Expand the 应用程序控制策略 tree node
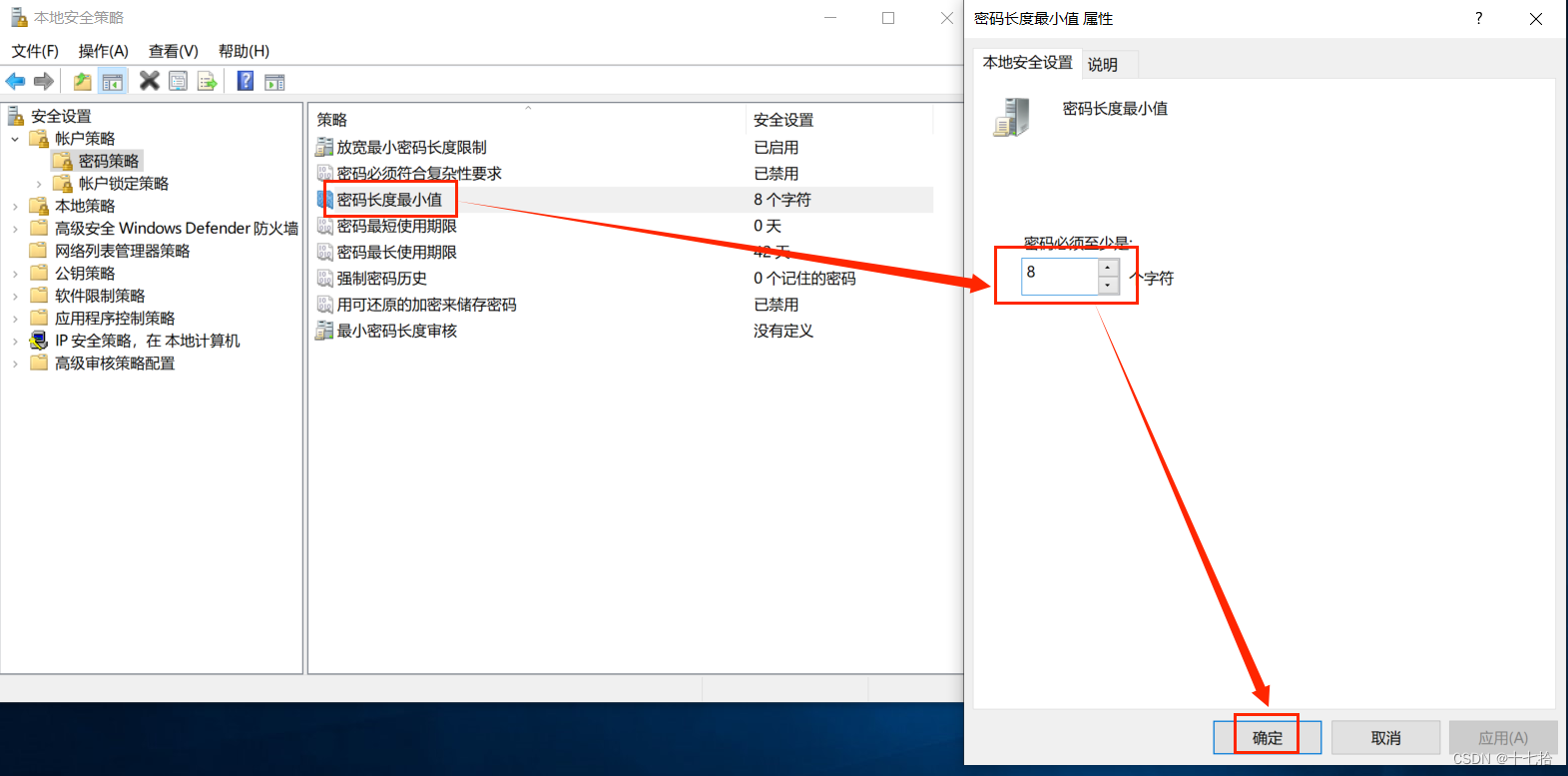This screenshot has width=1568, height=776. (x=15, y=319)
